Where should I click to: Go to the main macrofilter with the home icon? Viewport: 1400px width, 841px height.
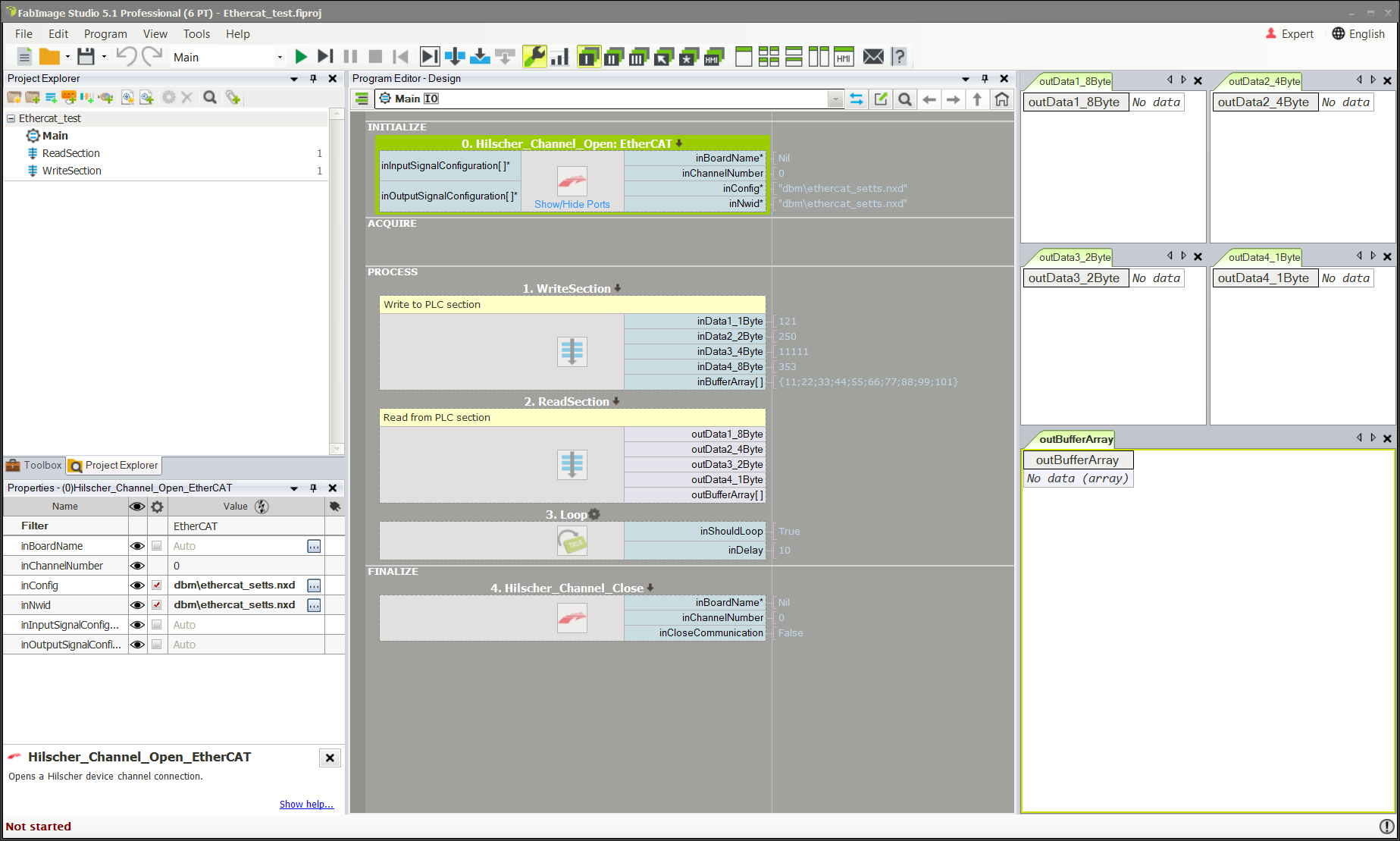point(1002,99)
